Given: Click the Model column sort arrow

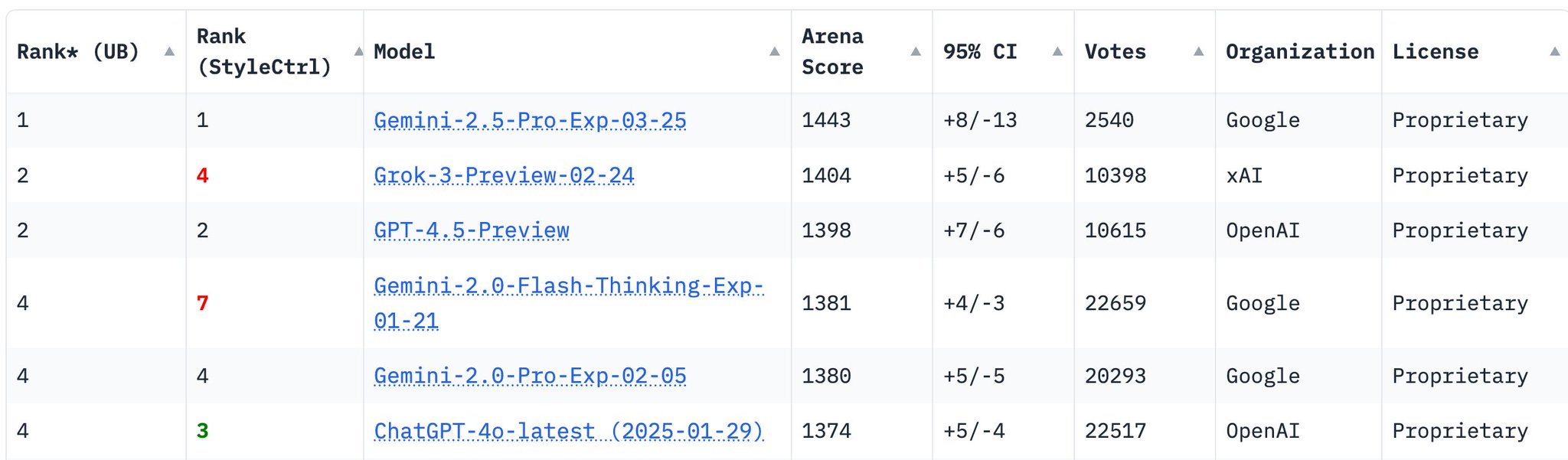Looking at the screenshot, I should click(x=774, y=51).
